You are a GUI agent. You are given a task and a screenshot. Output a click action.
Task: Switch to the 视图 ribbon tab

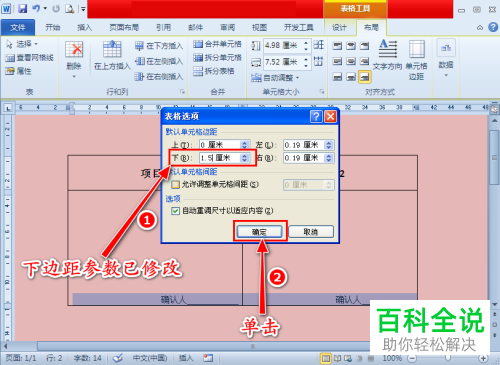pyautogui.click(x=259, y=27)
